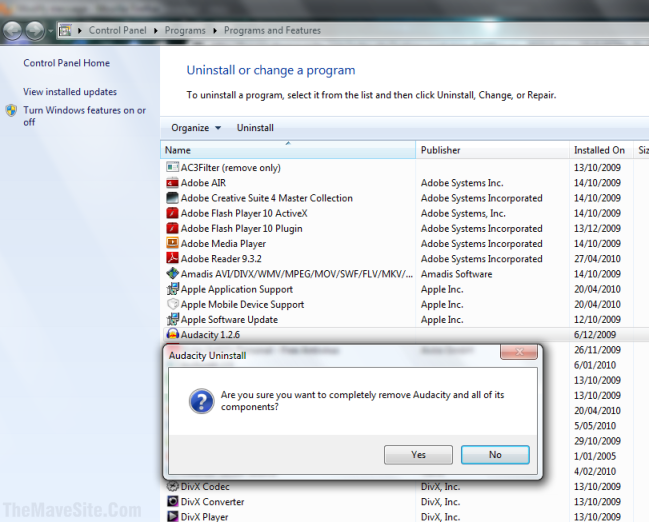Click the Apple Software Update icon
The height and width of the screenshot is (522, 649).
coord(172,319)
